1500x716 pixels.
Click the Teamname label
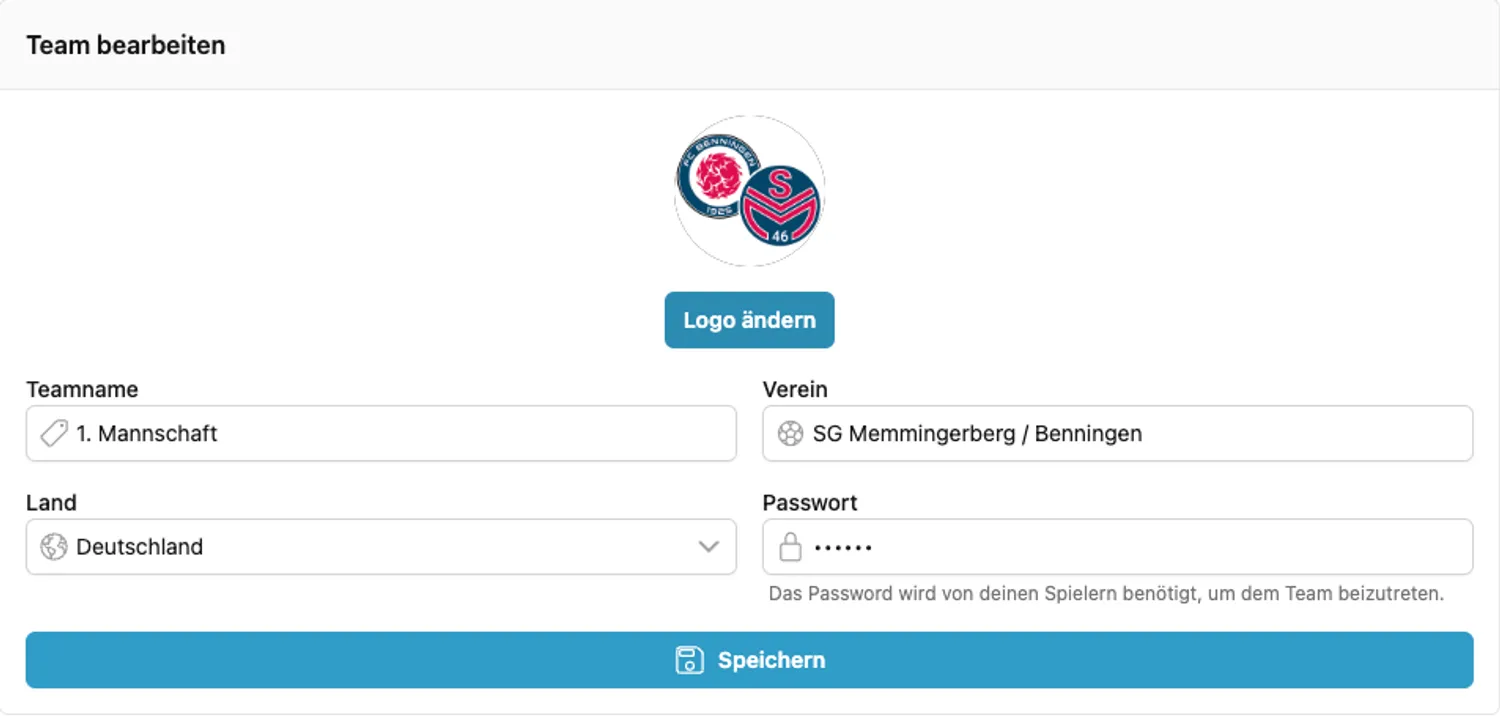82,389
